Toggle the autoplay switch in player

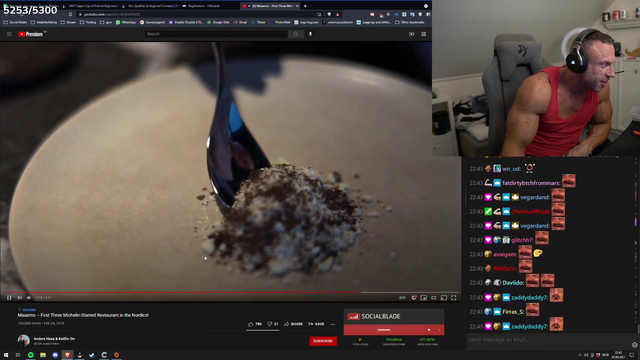click(x=402, y=298)
